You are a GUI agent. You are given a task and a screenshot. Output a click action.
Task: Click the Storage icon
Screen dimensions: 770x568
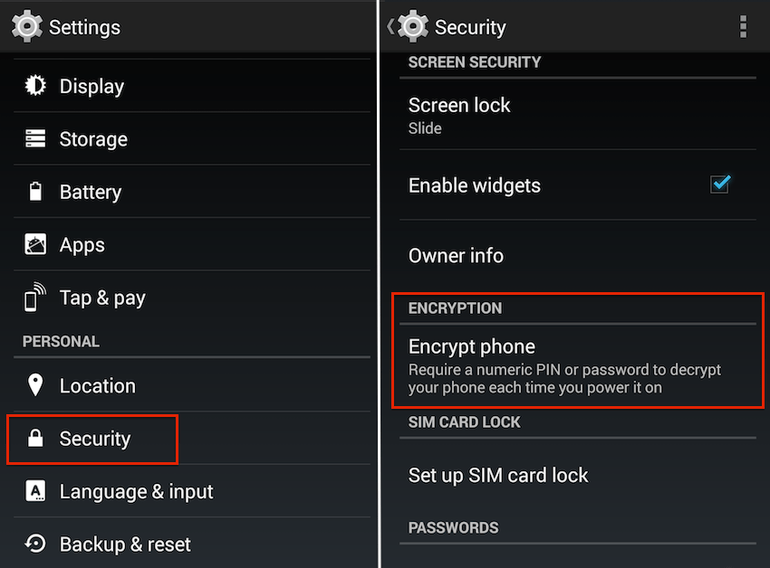35,139
